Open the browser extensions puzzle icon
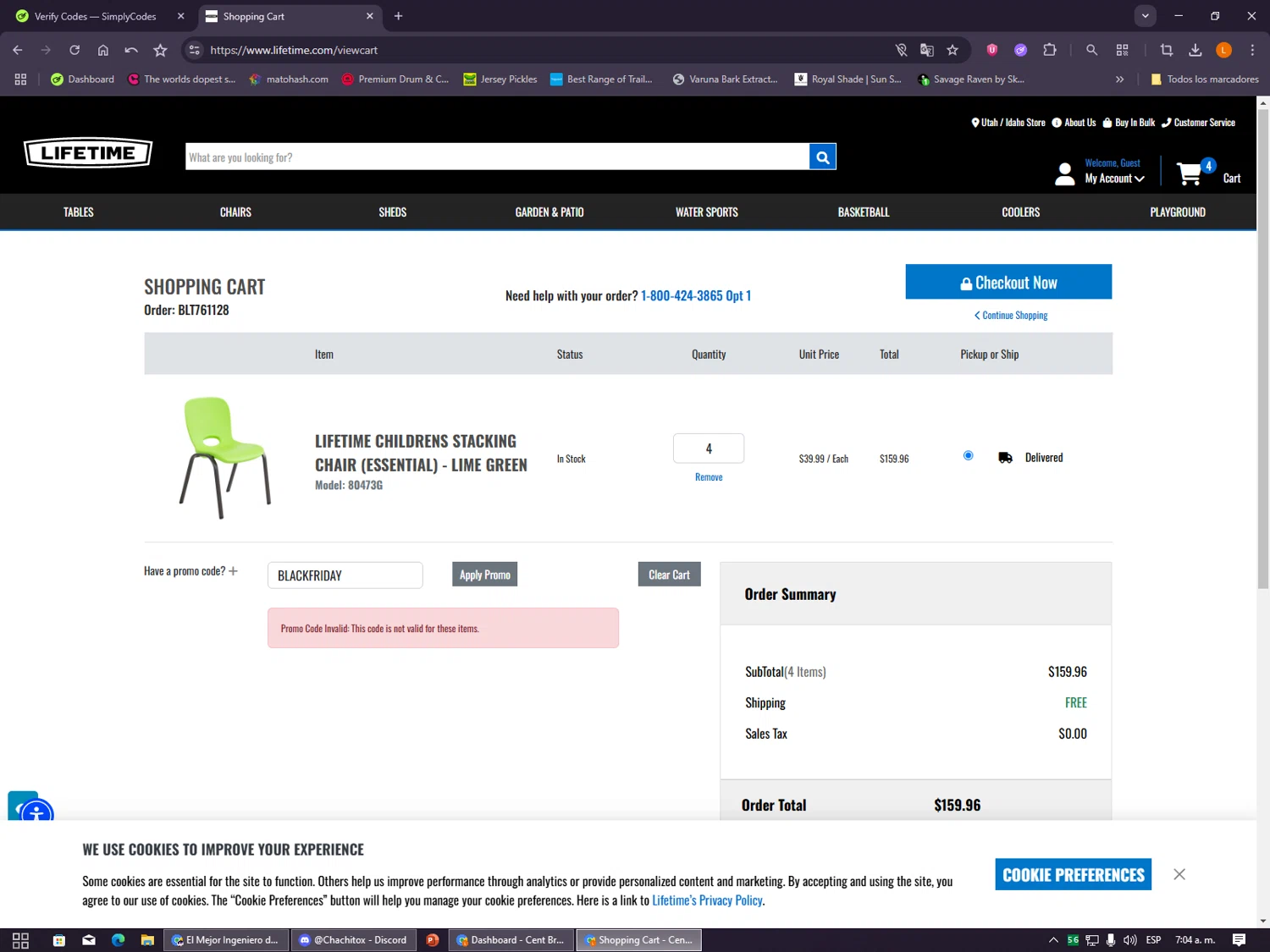Screen dimensions: 1270x952 pos(1050,50)
